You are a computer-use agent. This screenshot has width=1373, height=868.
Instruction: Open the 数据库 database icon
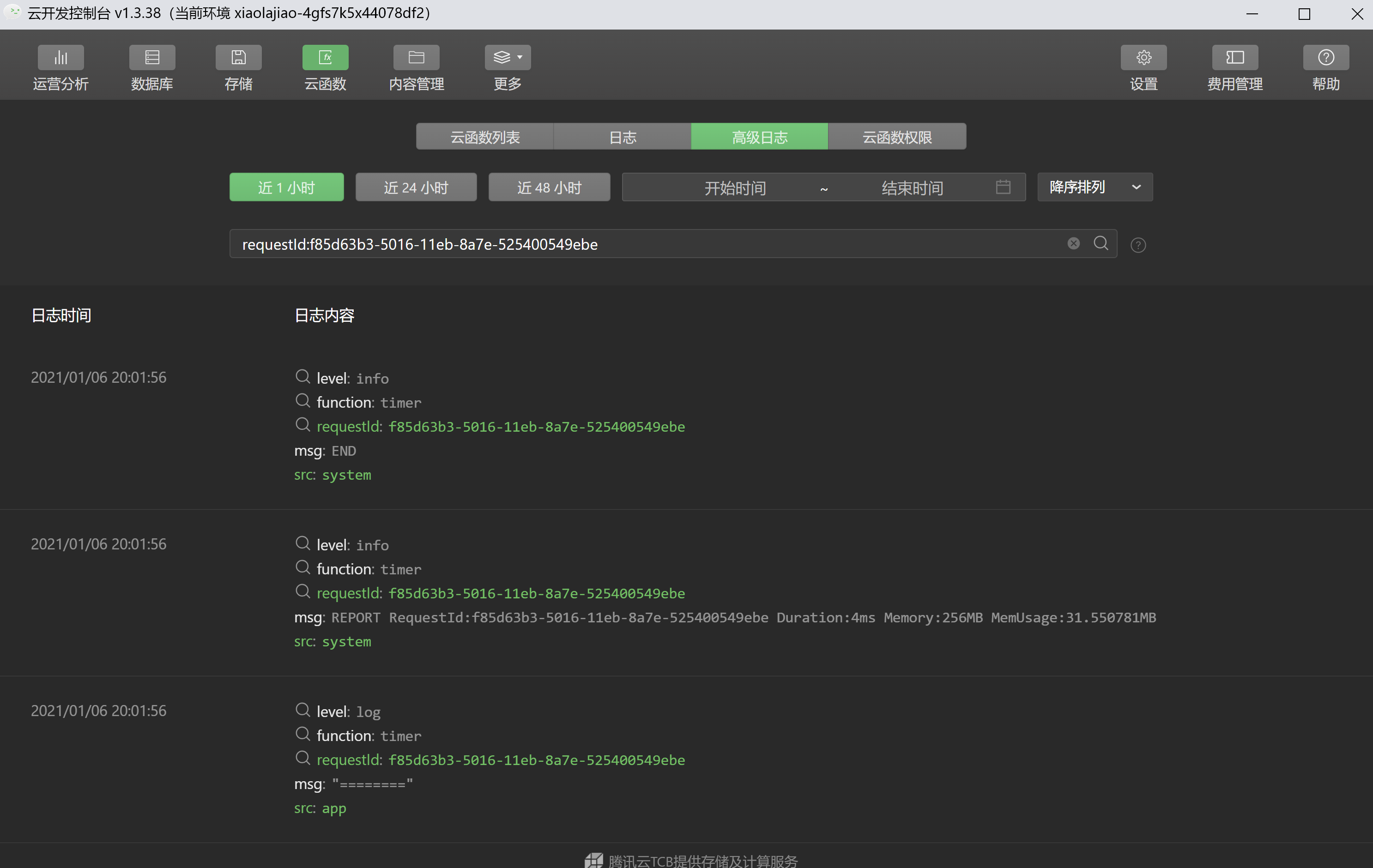tap(151, 58)
